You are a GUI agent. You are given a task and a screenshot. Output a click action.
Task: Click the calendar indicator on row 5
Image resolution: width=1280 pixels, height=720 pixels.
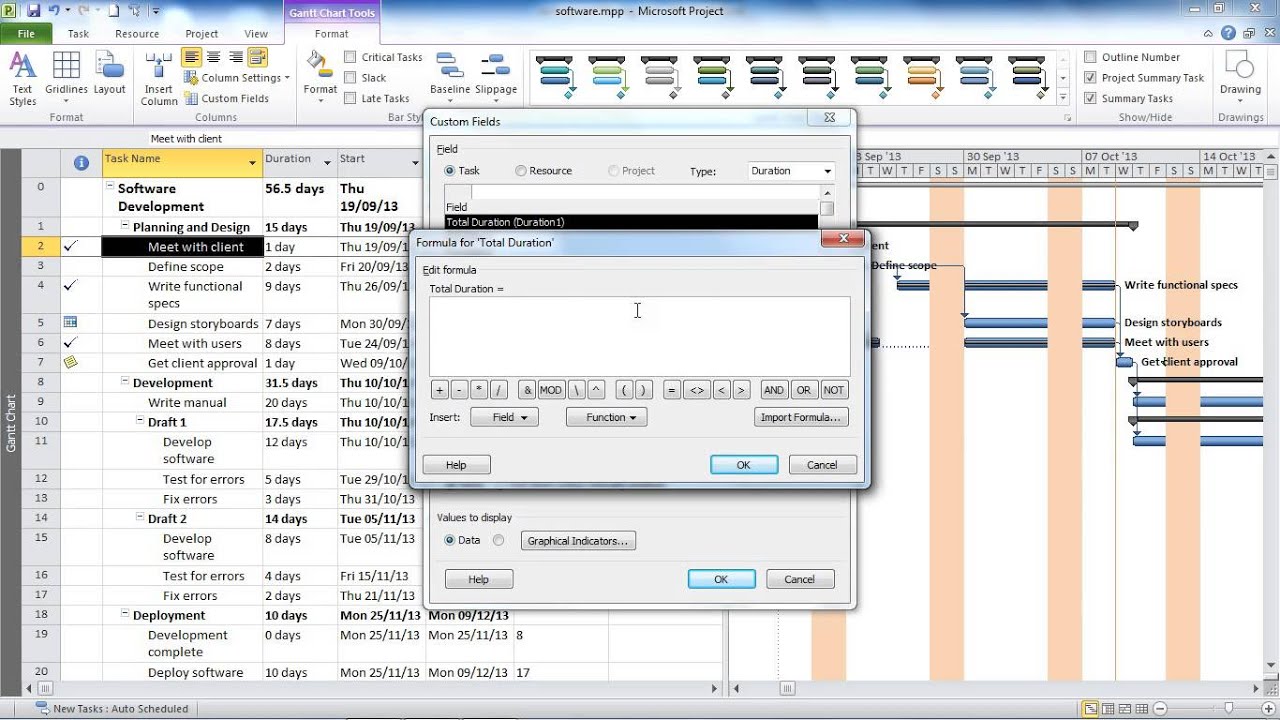tap(70, 322)
